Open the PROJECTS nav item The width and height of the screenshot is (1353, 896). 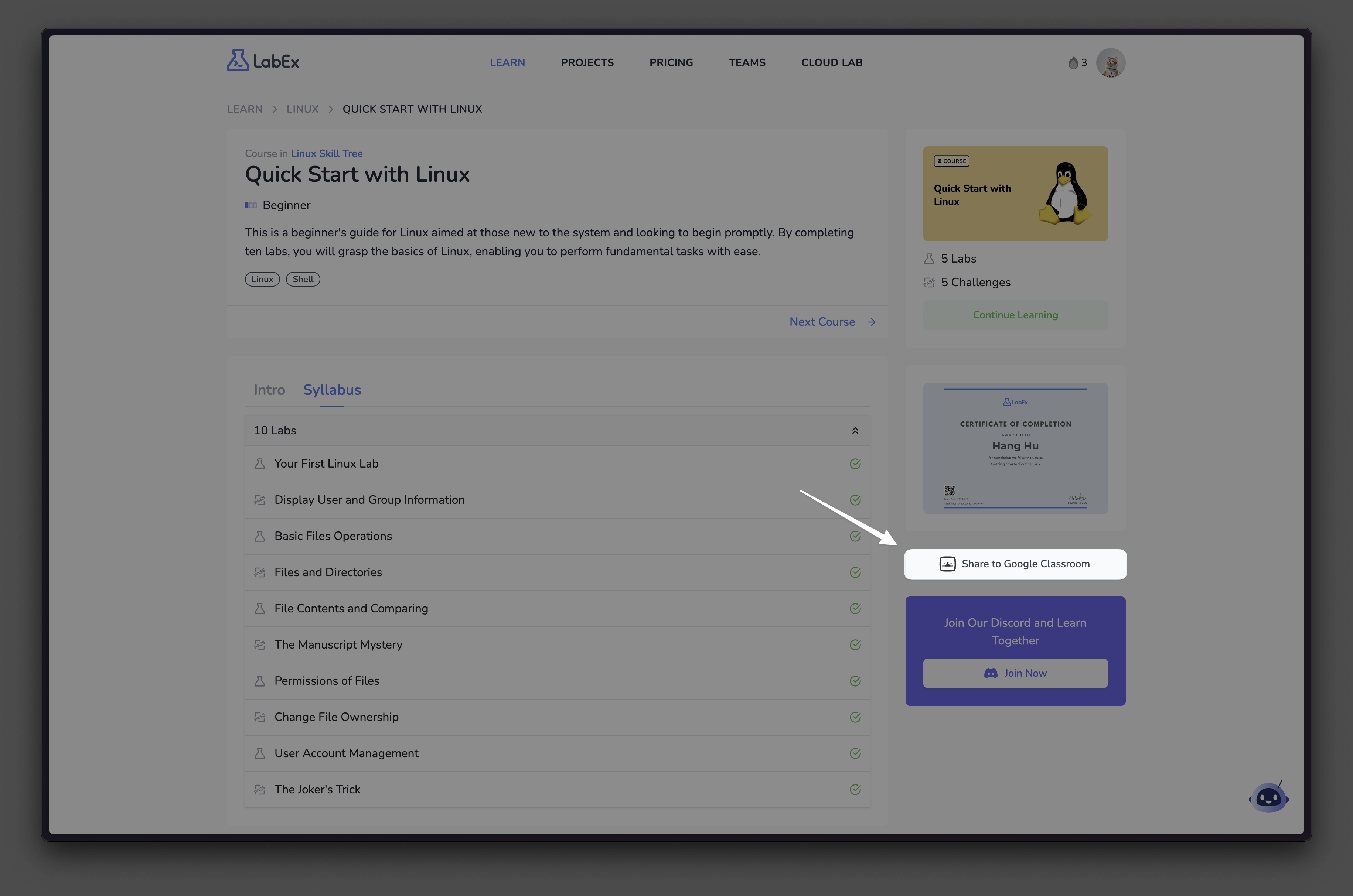587,62
